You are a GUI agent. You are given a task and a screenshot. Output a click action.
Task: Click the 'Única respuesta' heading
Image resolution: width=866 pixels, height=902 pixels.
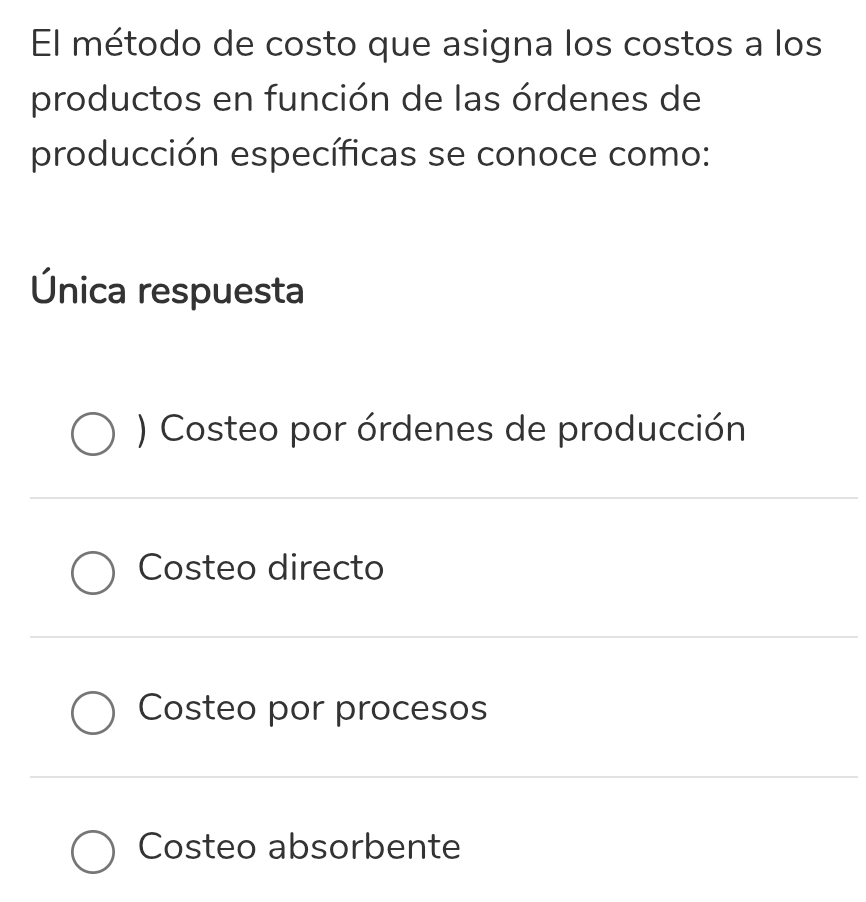pos(168,291)
